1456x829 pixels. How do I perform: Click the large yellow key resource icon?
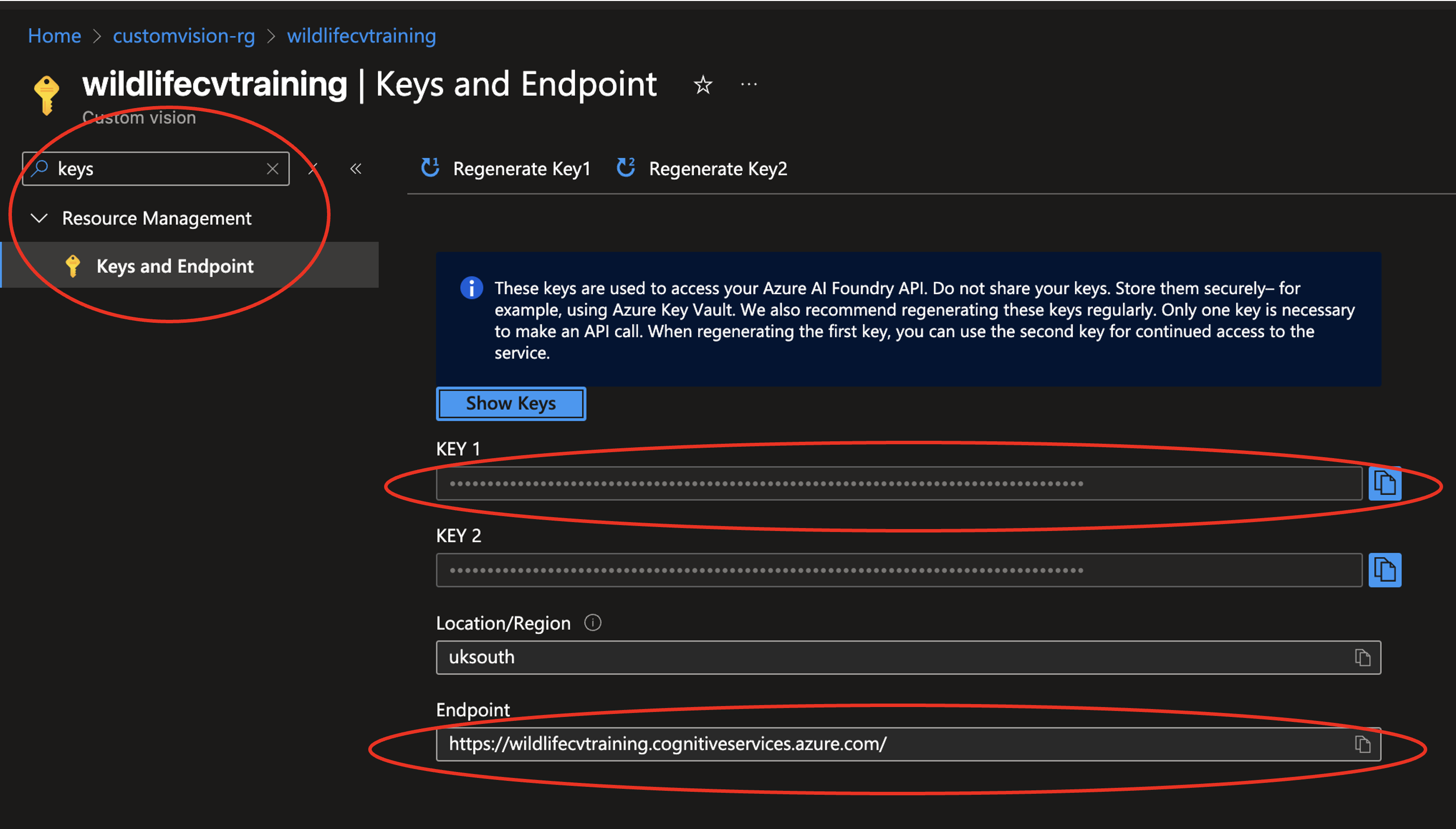[47, 95]
